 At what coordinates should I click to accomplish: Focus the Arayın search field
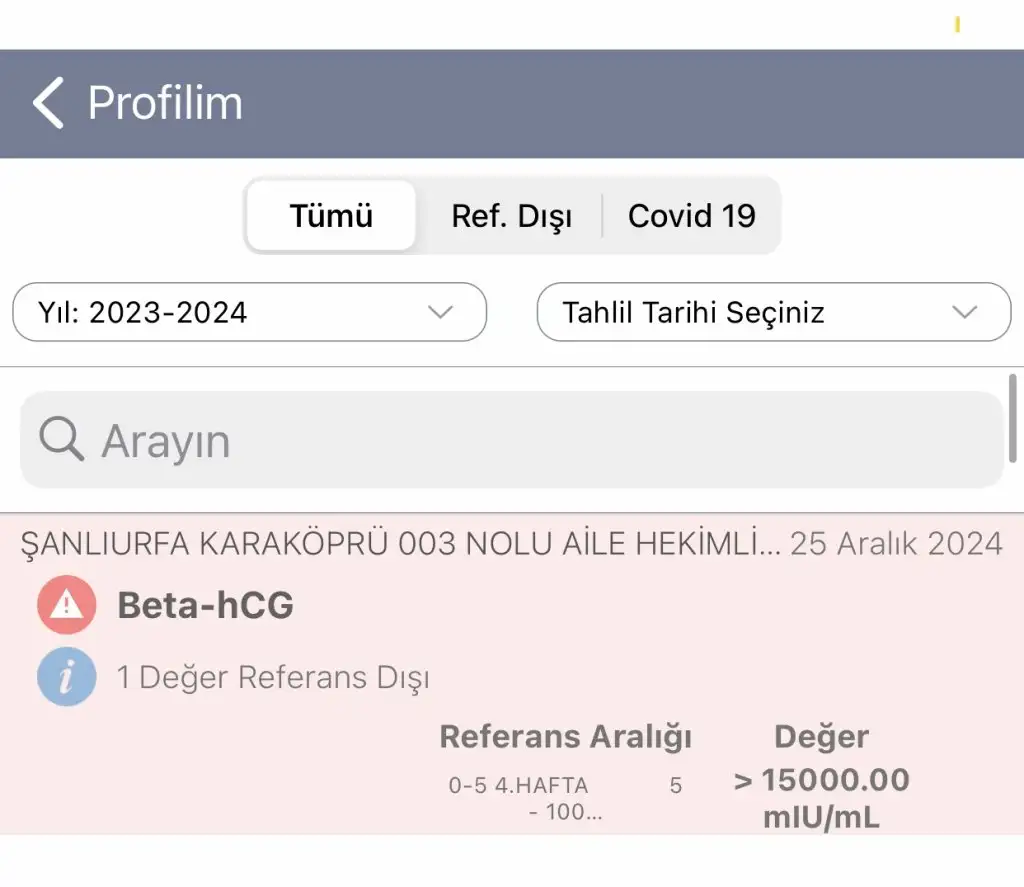tap(511, 440)
